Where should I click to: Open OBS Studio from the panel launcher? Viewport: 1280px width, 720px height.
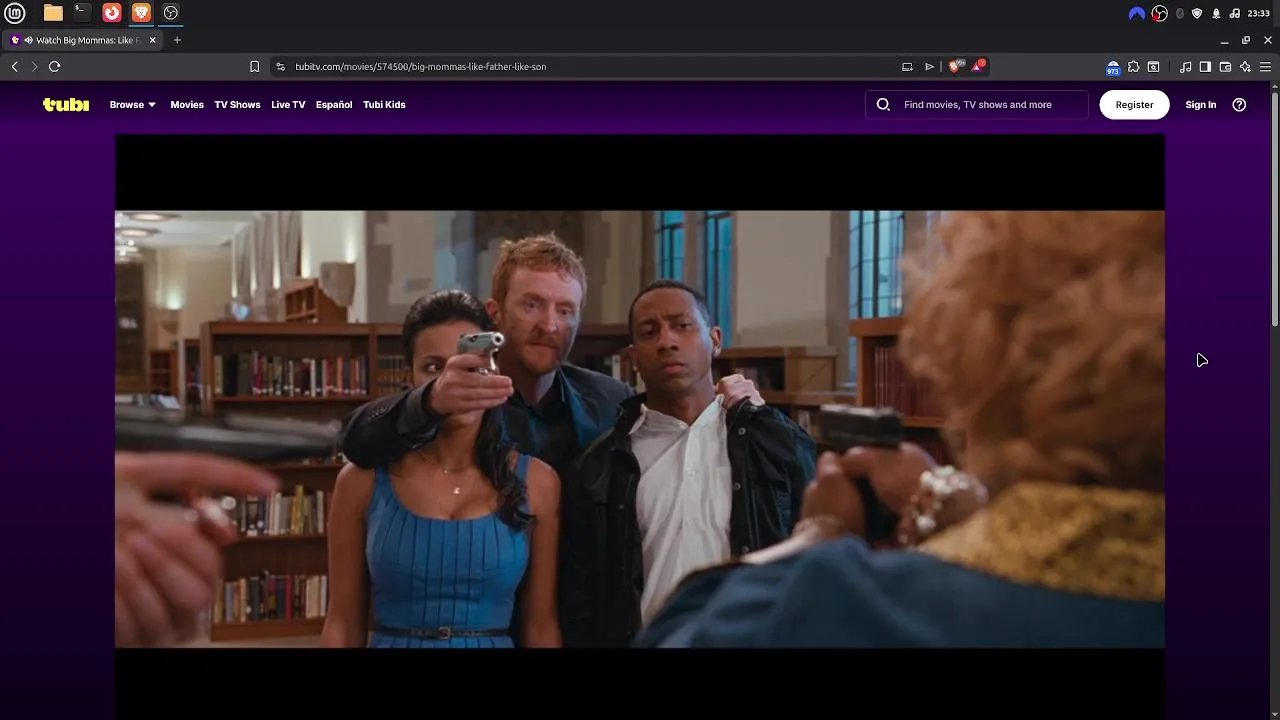(171, 13)
